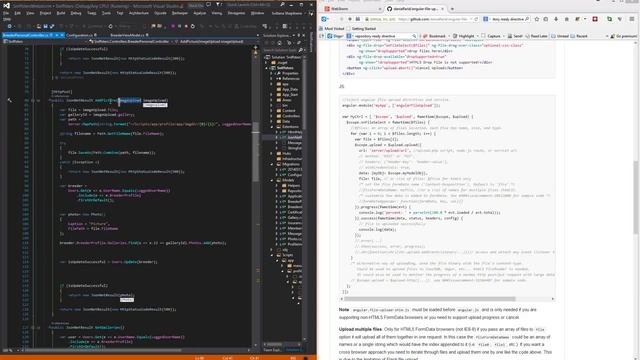Click Save icon in Visual Studio toolbar
This screenshot has height=360, width=640.
(x=45, y=26)
